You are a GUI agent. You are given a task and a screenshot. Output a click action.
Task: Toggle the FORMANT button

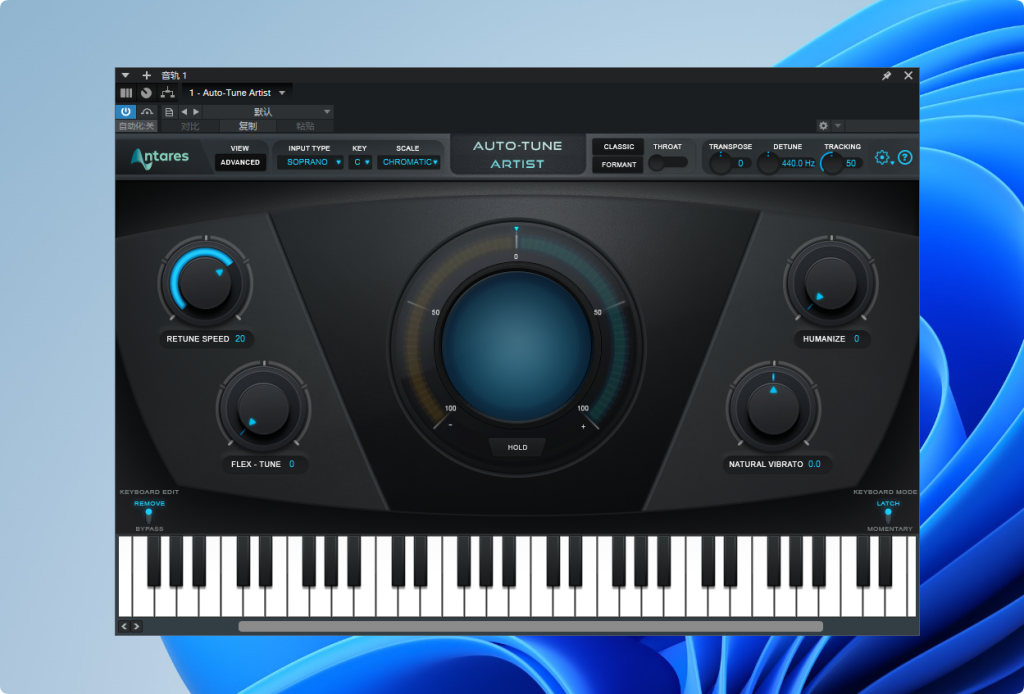[618, 165]
